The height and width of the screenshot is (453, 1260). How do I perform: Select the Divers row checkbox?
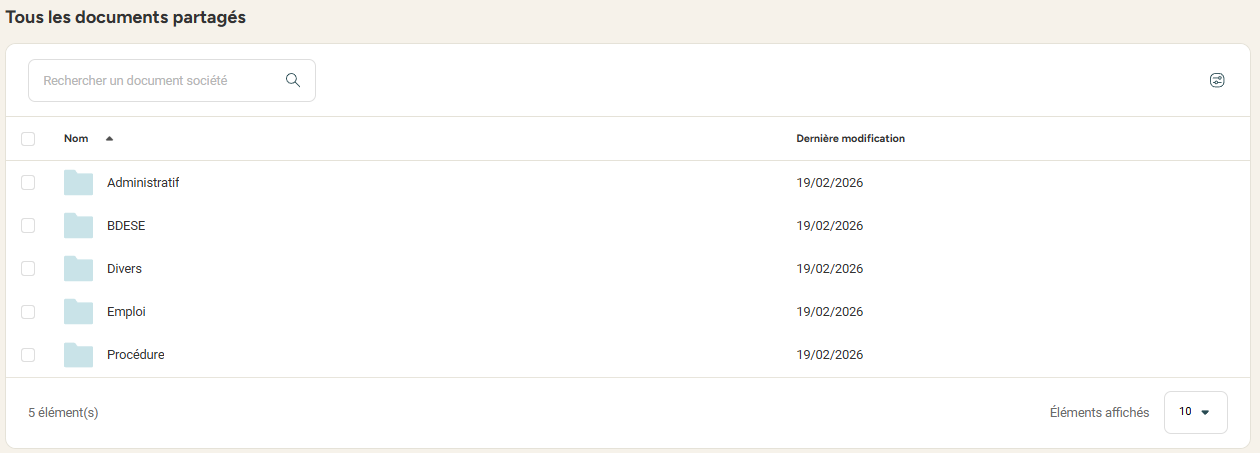point(28,269)
